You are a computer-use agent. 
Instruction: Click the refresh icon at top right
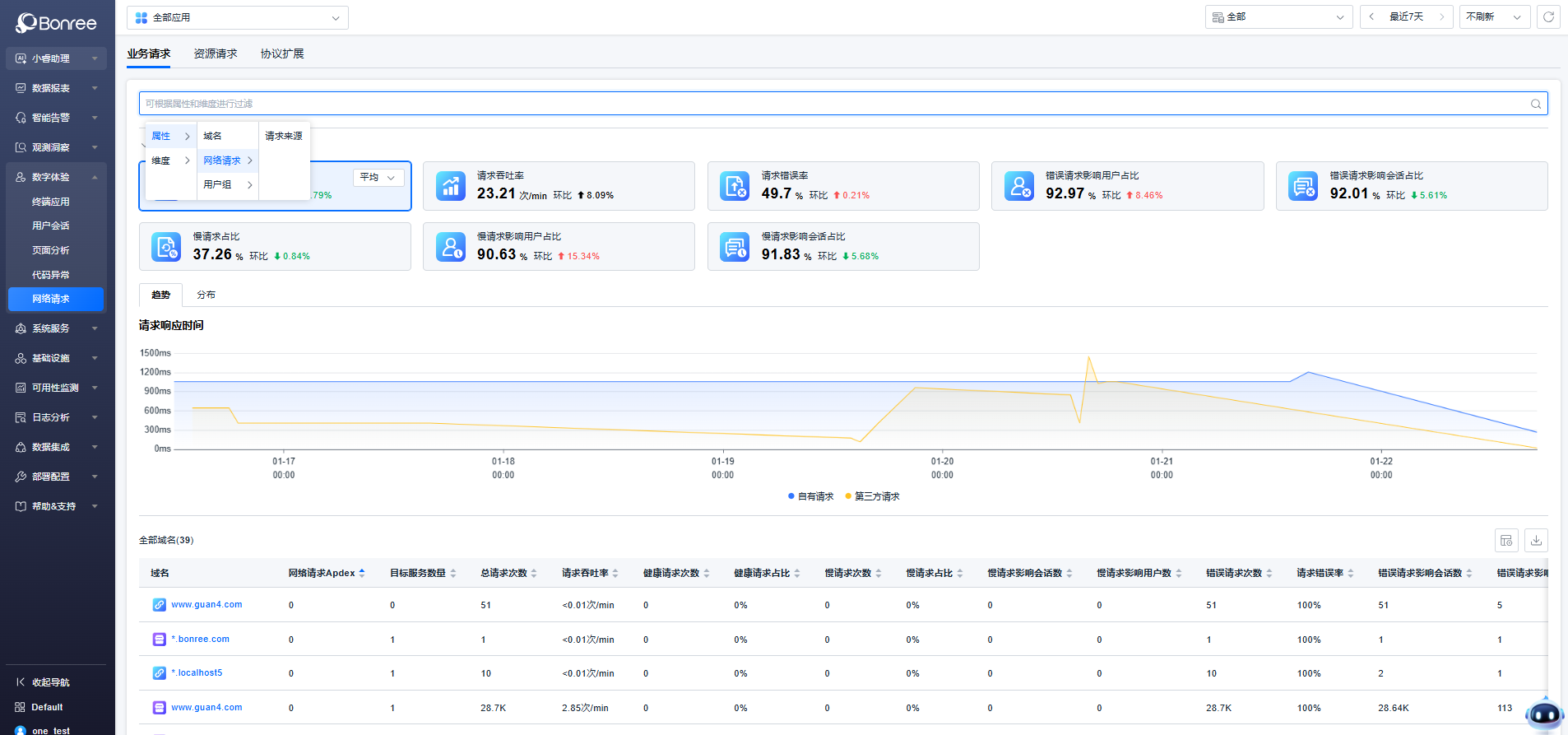[1548, 17]
